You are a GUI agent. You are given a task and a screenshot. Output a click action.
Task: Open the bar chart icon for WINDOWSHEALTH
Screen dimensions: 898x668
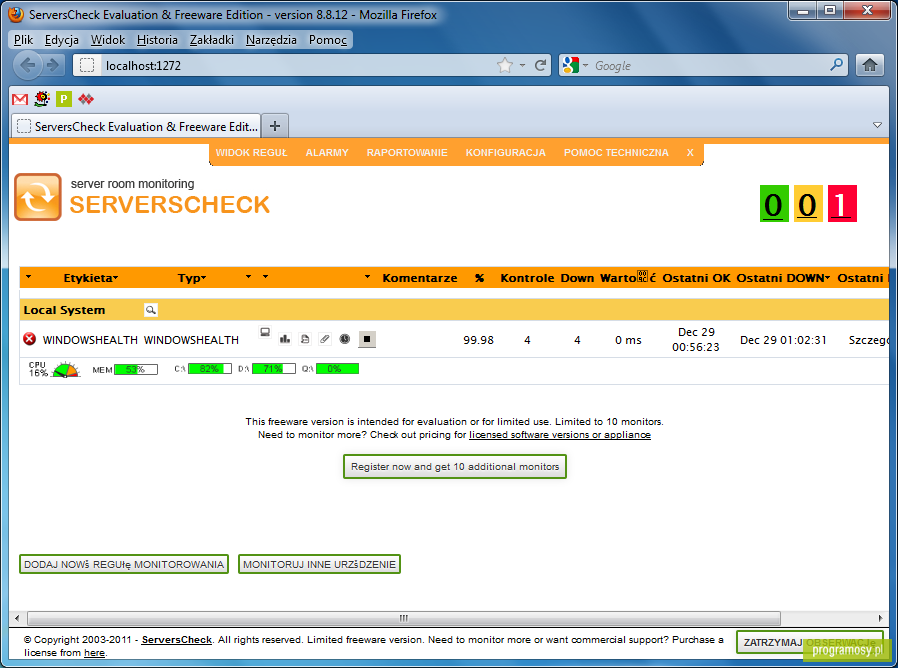285,339
